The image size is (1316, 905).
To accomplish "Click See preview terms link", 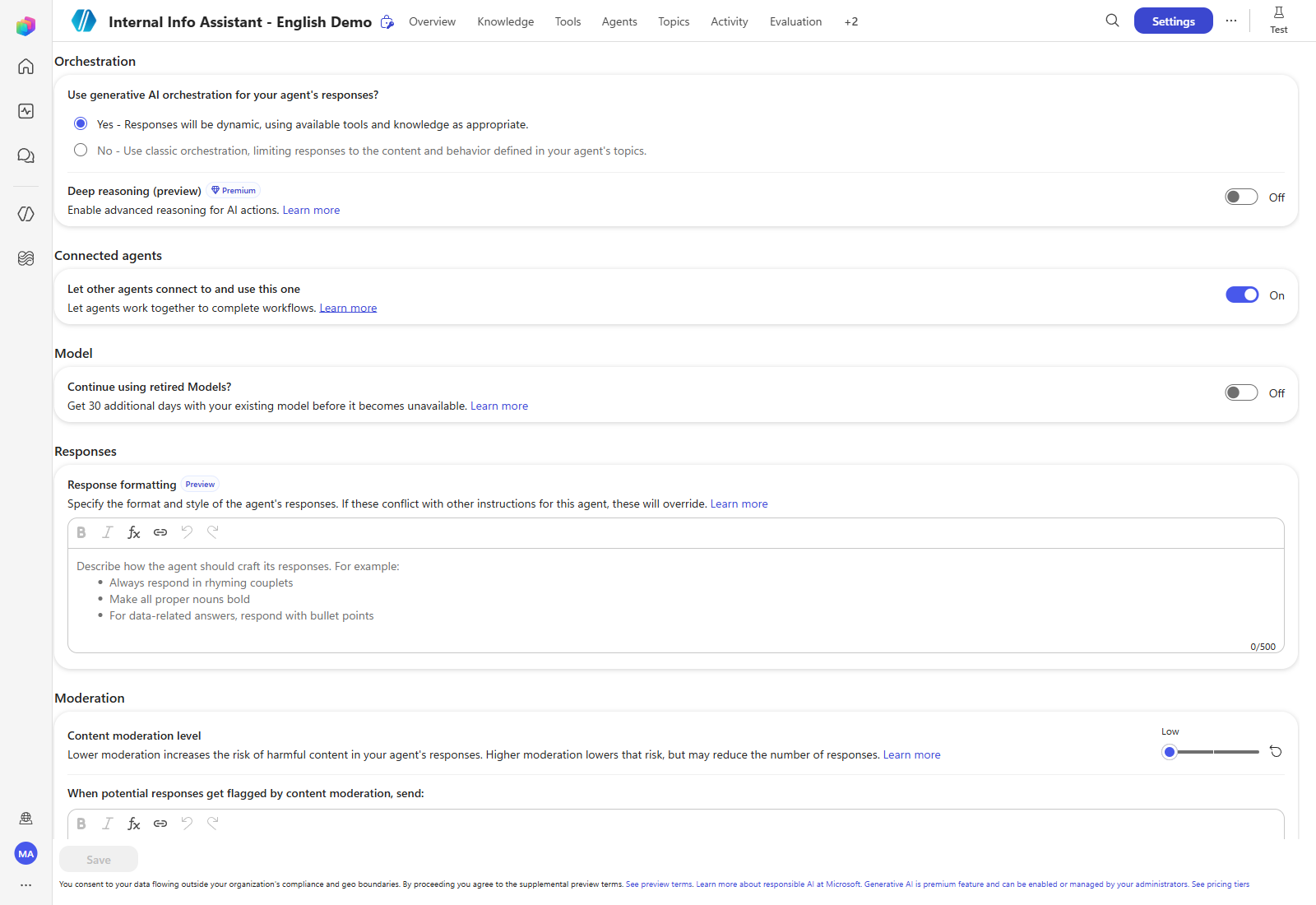I will pos(659,884).
